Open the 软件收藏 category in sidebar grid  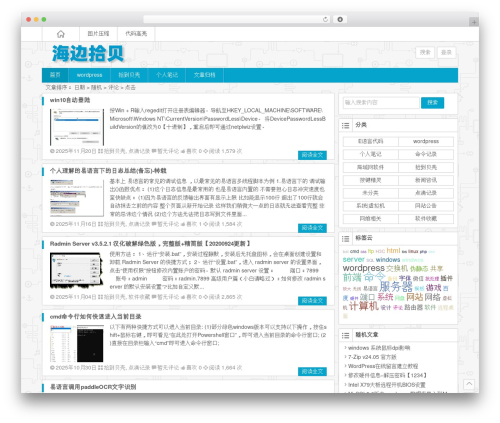(x=426, y=219)
